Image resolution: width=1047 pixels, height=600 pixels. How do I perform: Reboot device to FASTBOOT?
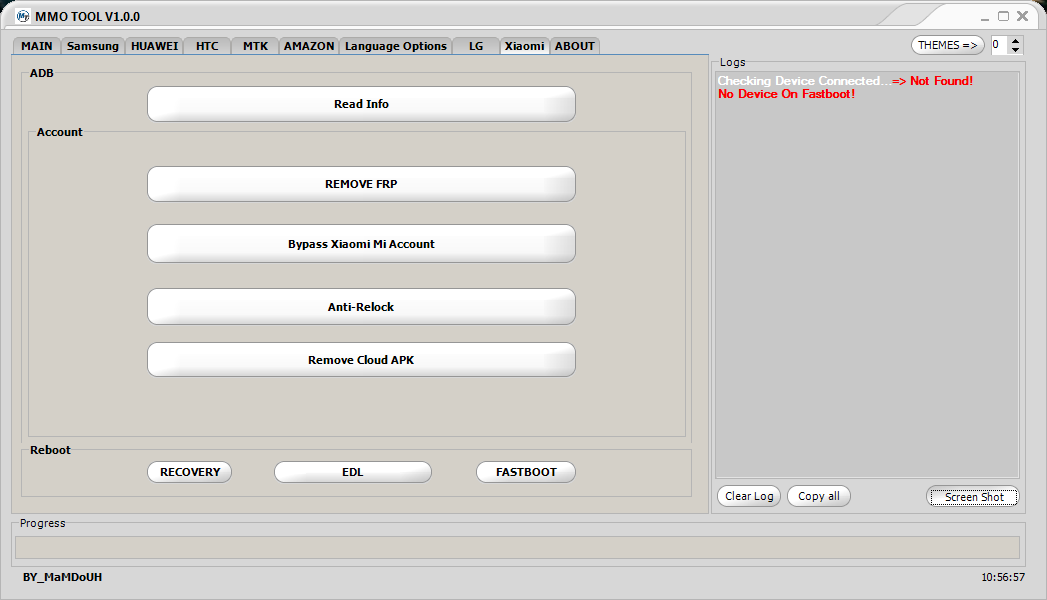point(526,472)
